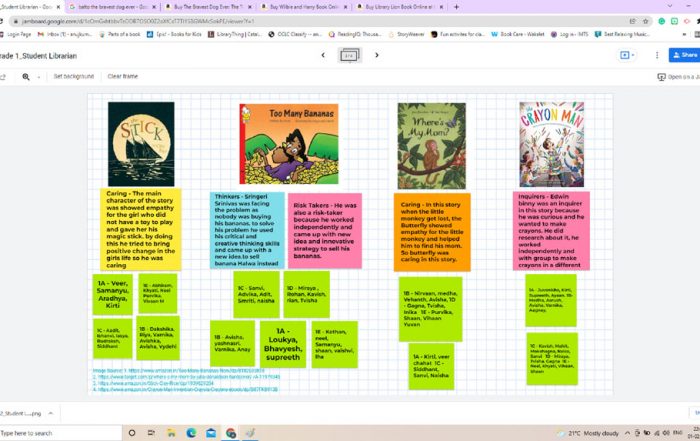
Task: Switch to the 'Buy Wilbie and Harry Book' tab
Action: [x=304, y=7]
